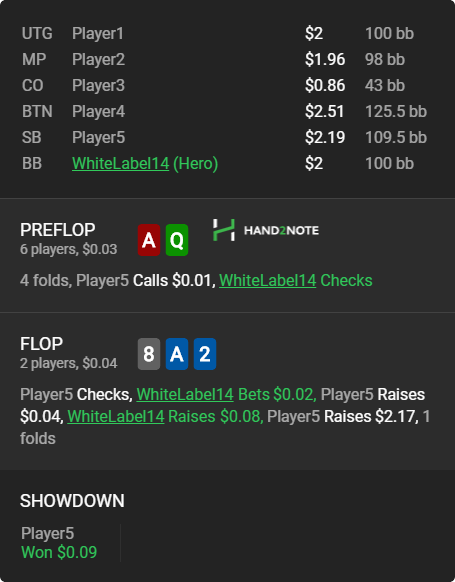Image resolution: width=455 pixels, height=582 pixels.
Task: Select the blue Ace flop card
Action: click(177, 354)
